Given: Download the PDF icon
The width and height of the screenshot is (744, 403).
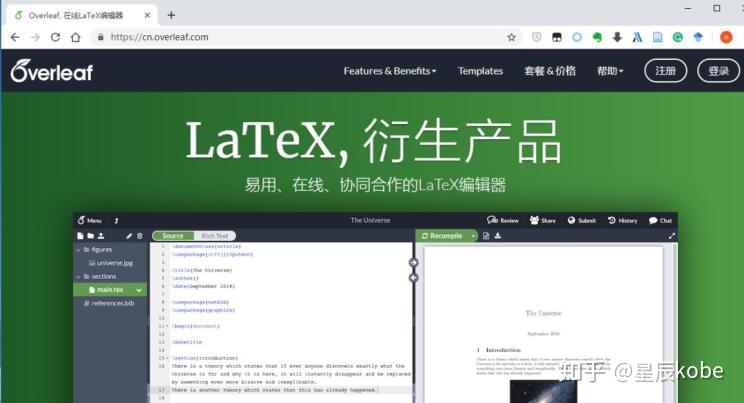Looking at the screenshot, I should pyautogui.click(x=498, y=235).
